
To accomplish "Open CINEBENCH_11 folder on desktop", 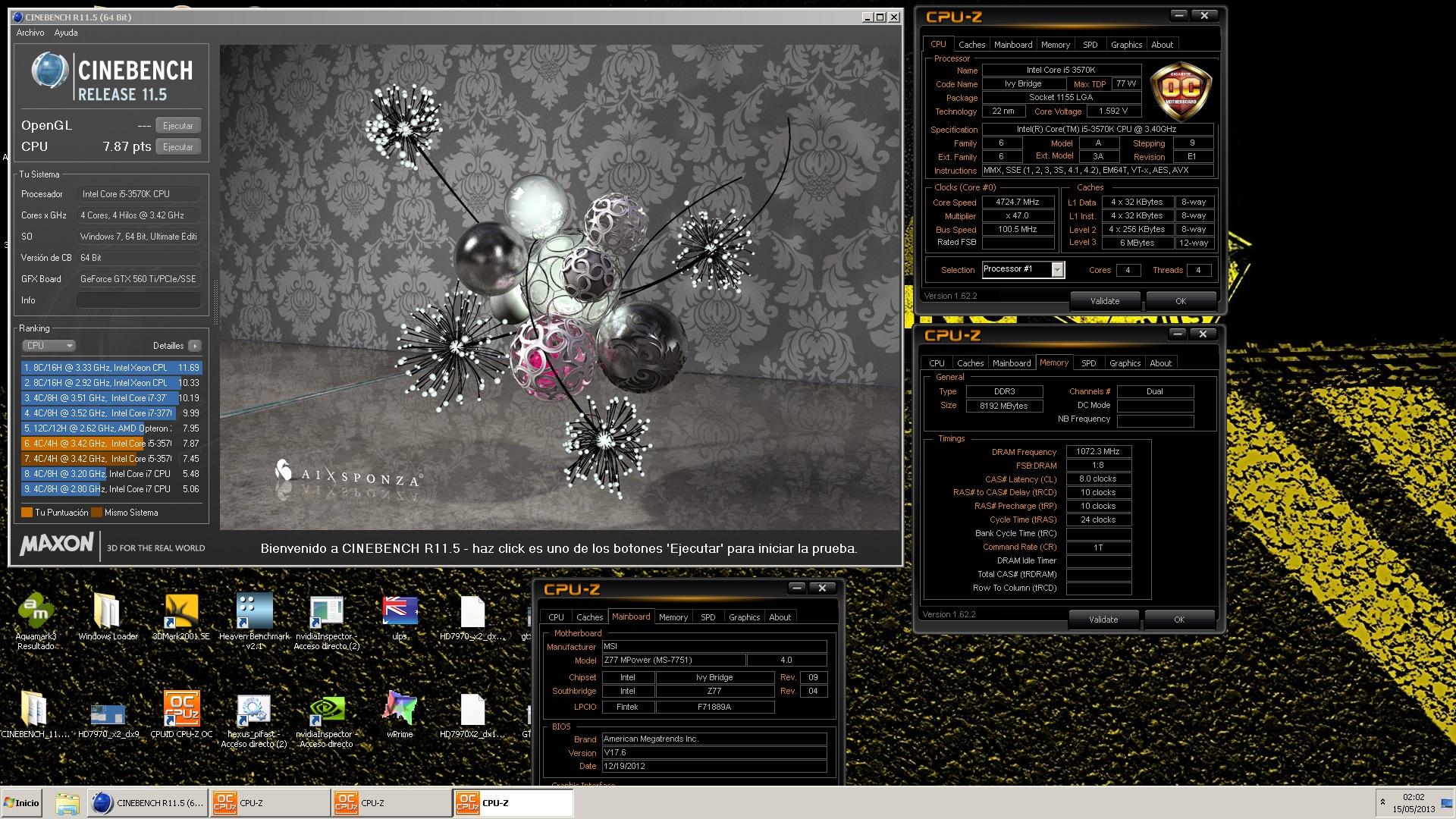I will pos(35,714).
